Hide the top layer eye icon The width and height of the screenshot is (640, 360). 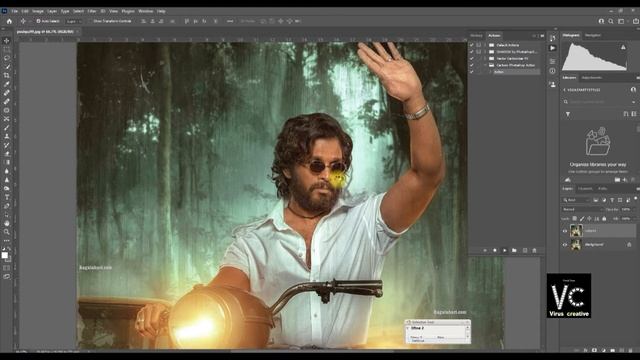coord(565,231)
